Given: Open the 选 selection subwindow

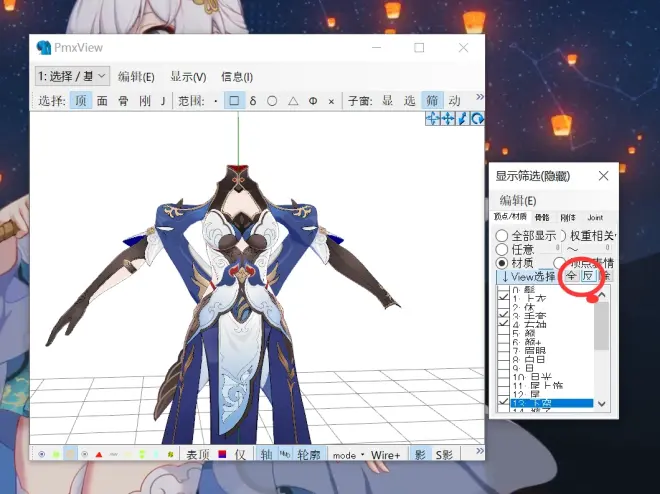Looking at the screenshot, I should pos(410,101).
